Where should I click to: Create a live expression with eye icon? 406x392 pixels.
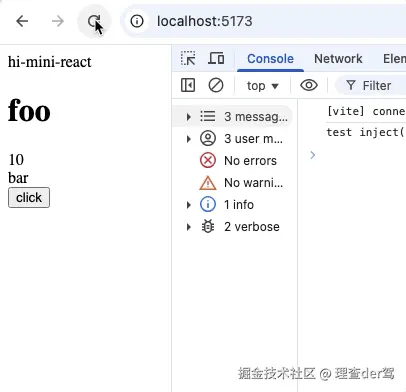[309, 85]
